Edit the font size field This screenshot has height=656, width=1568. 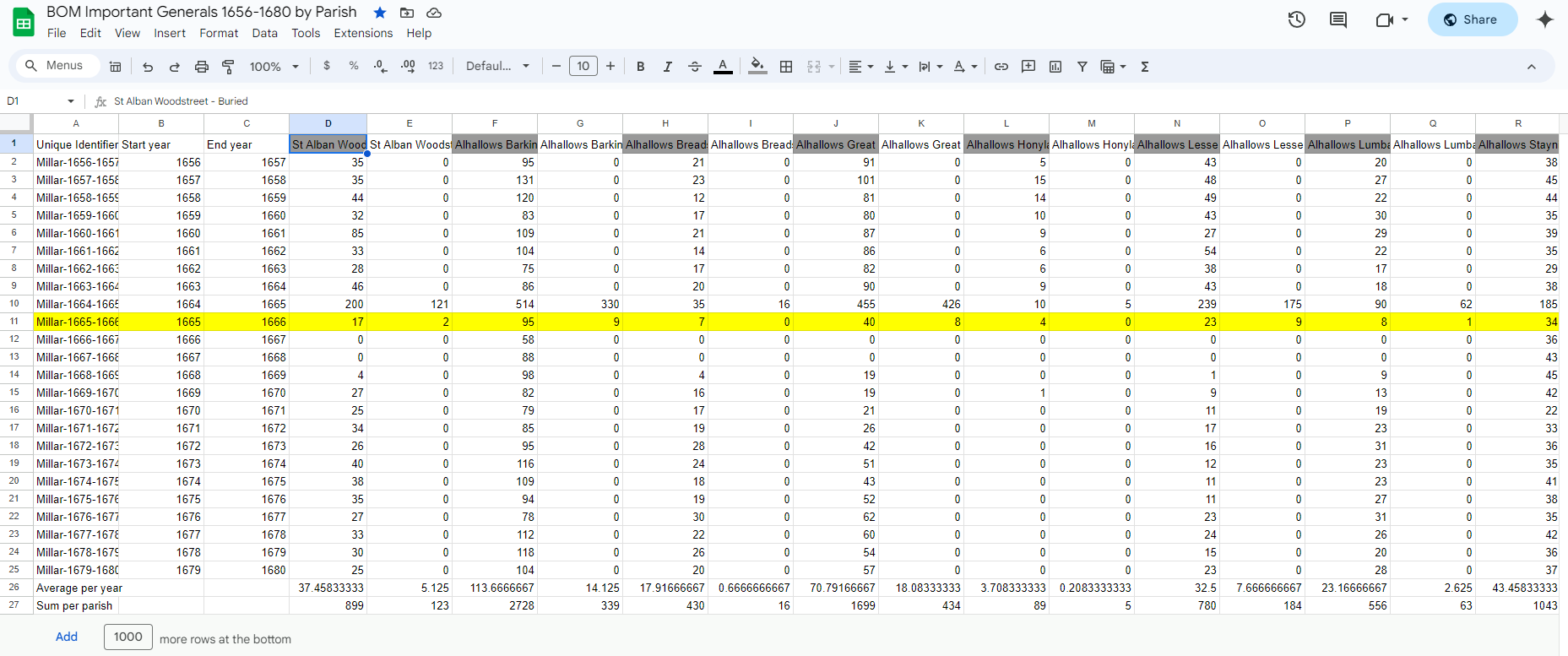pyautogui.click(x=583, y=66)
